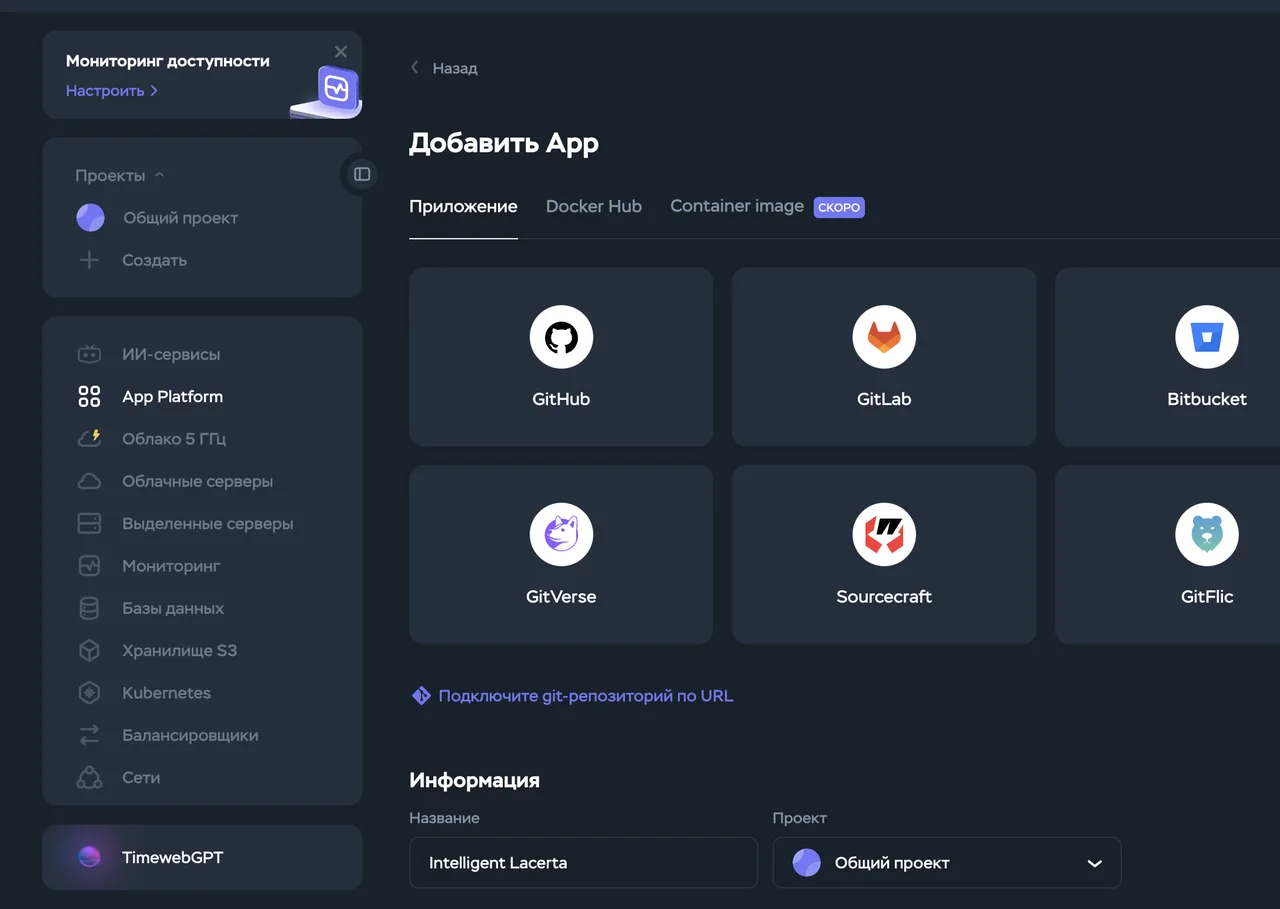This screenshot has height=909, width=1280.
Task: Click the Скоро badge
Action: (x=839, y=207)
